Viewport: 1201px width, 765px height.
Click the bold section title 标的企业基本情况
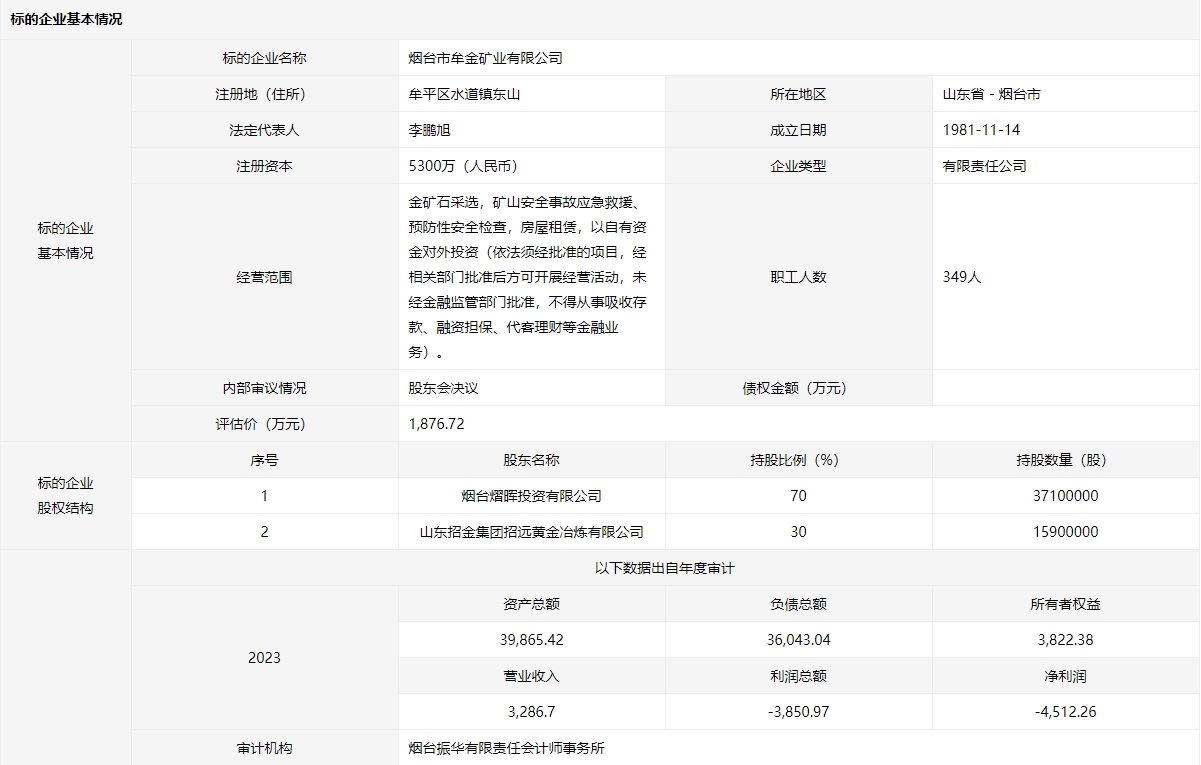pos(67,19)
